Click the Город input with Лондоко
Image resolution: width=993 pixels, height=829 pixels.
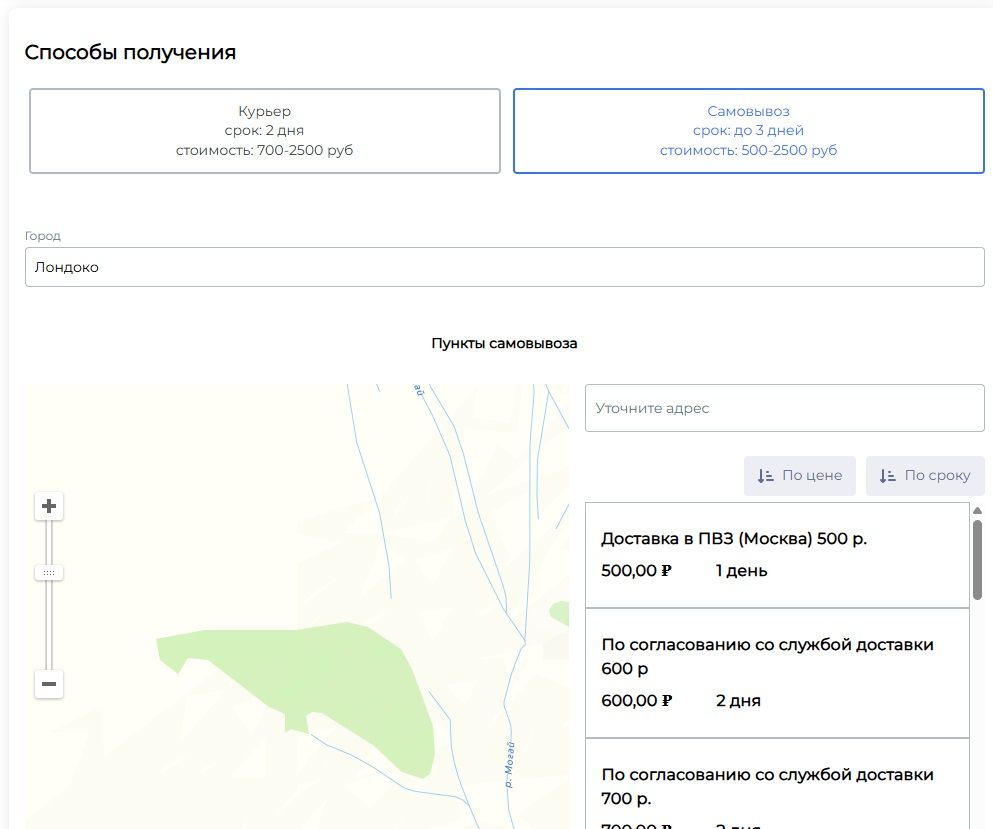pos(505,267)
